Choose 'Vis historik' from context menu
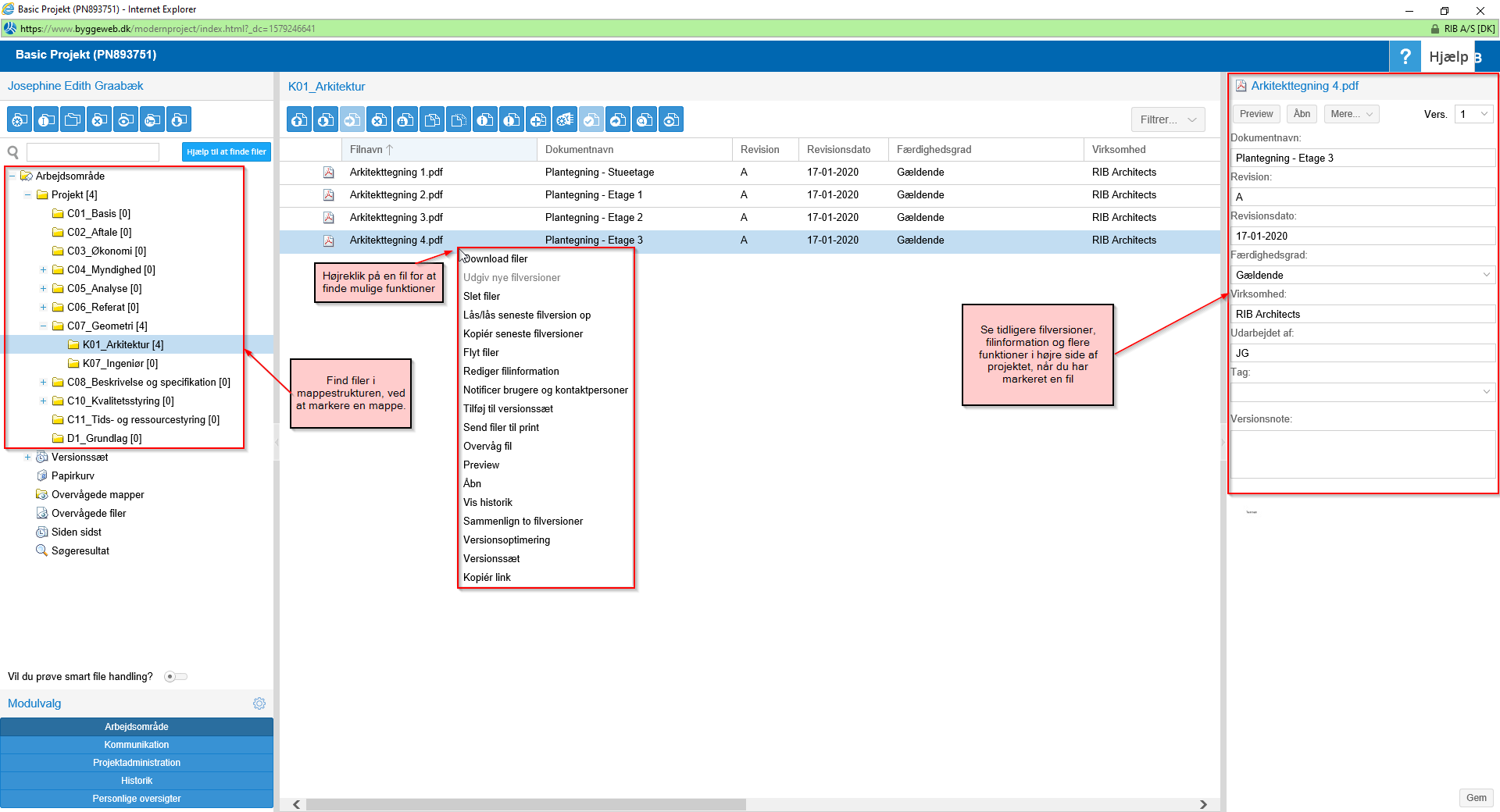 [x=487, y=503]
